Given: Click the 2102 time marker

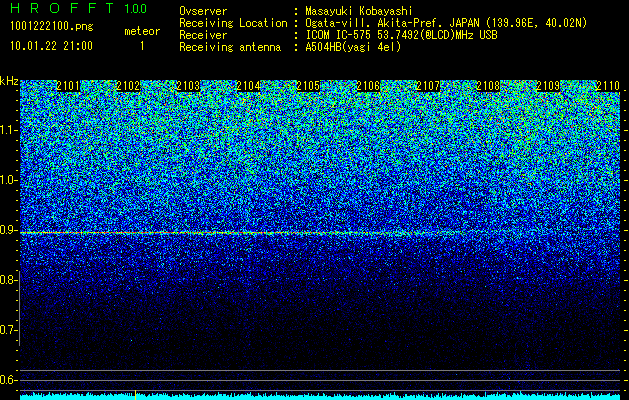Looking at the screenshot, I should pos(128,86).
